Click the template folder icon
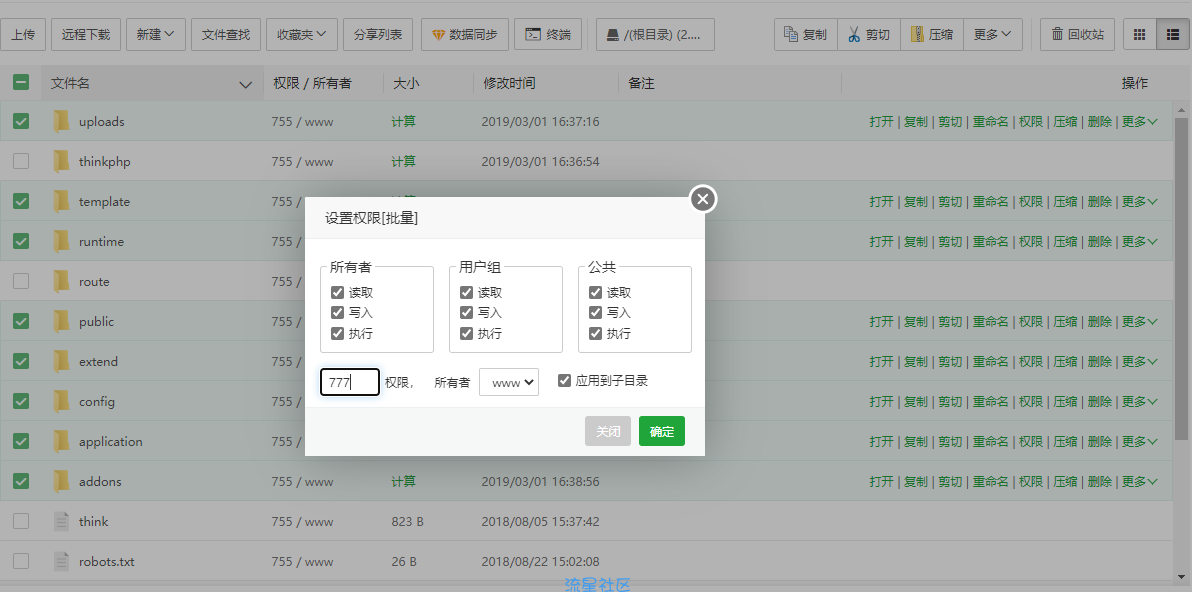The height and width of the screenshot is (592, 1192). [x=62, y=201]
